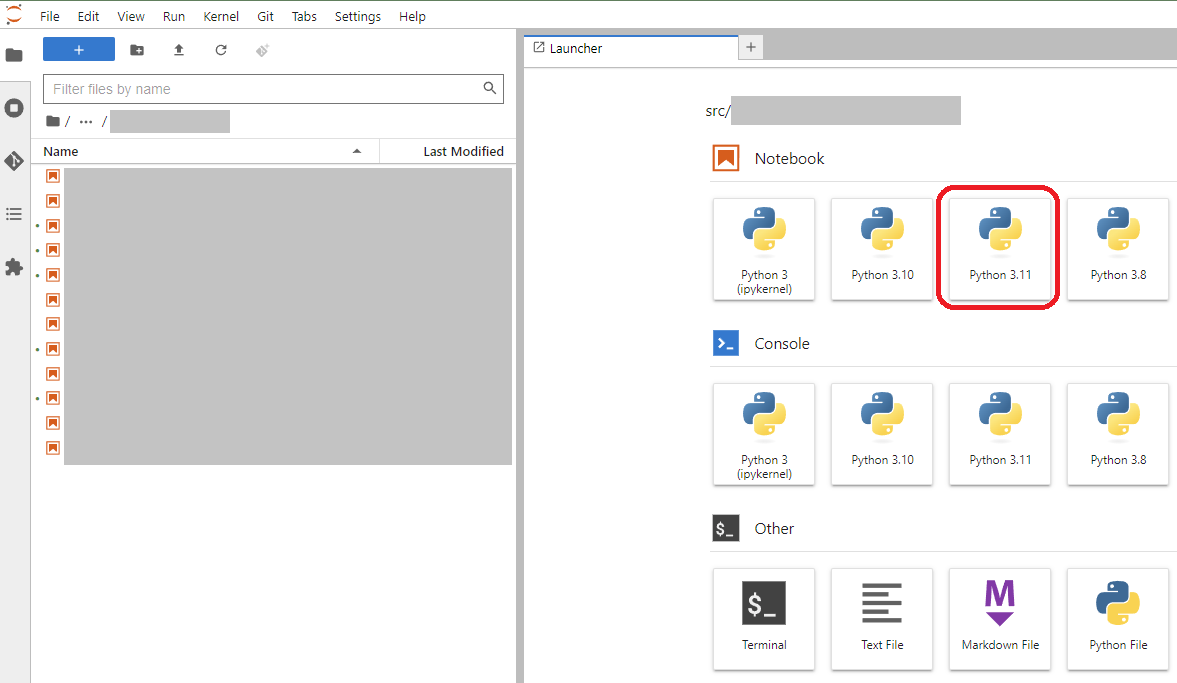This screenshot has width=1177, height=683.
Task: Launch Python 3.8 notebook
Action: point(1118,249)
